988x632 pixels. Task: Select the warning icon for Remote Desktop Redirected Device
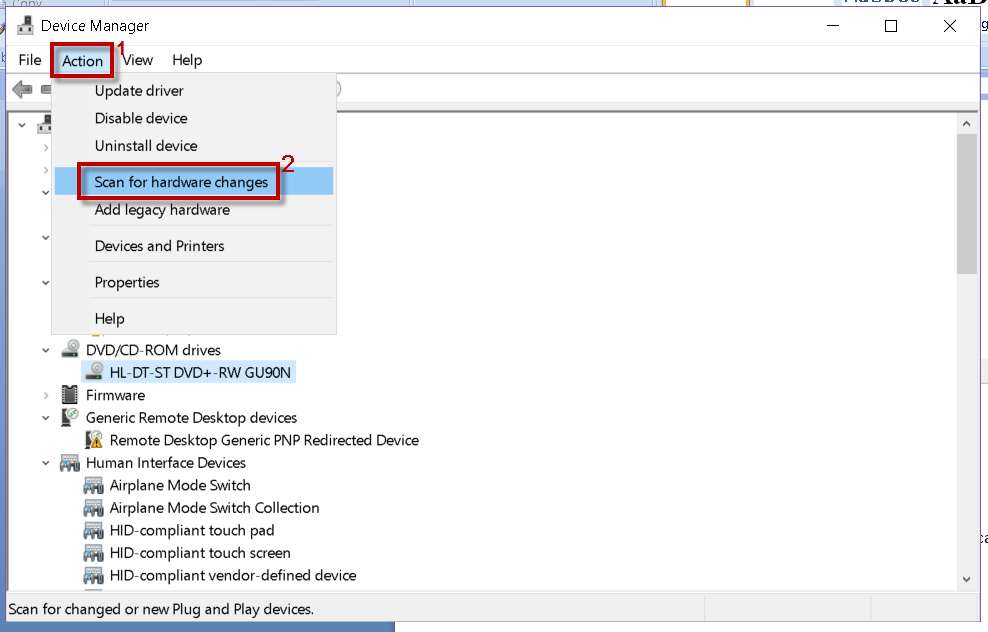click(x=94, y=440)
